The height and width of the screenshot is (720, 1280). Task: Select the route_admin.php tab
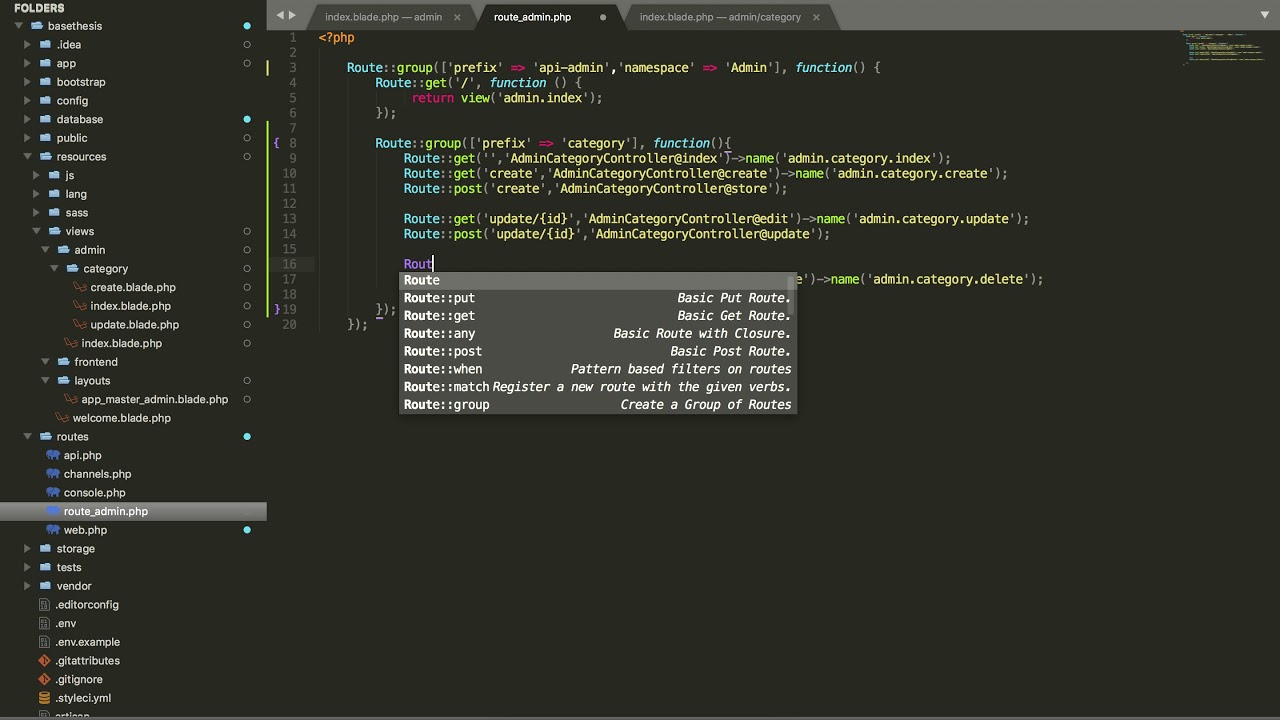tap(532, 17)
